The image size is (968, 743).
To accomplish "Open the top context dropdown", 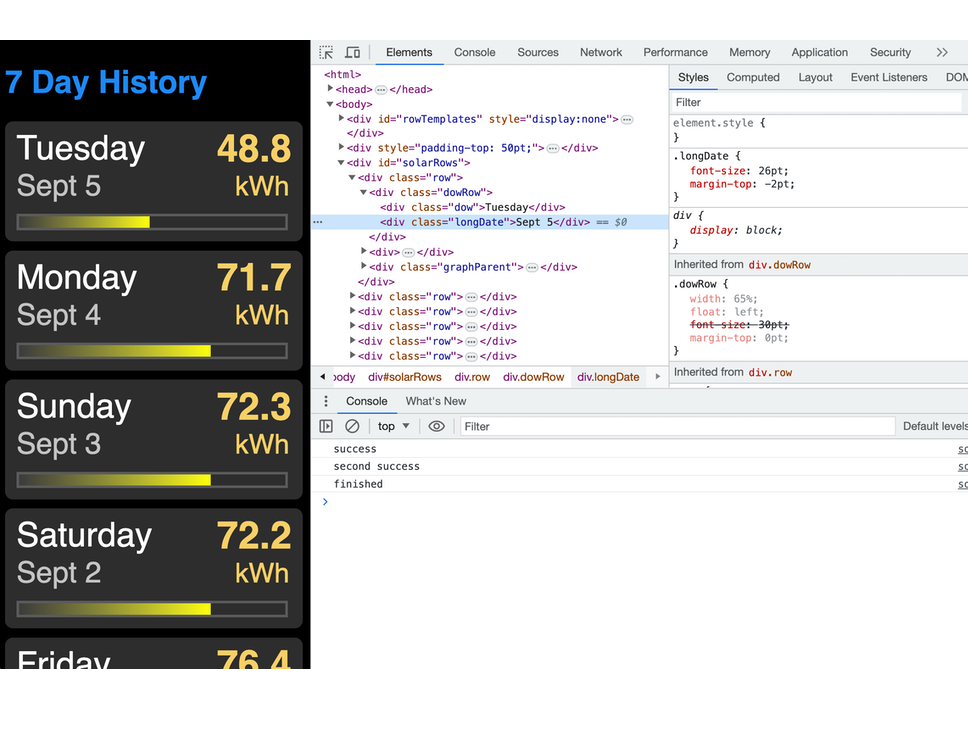I will tap(394, 426).
